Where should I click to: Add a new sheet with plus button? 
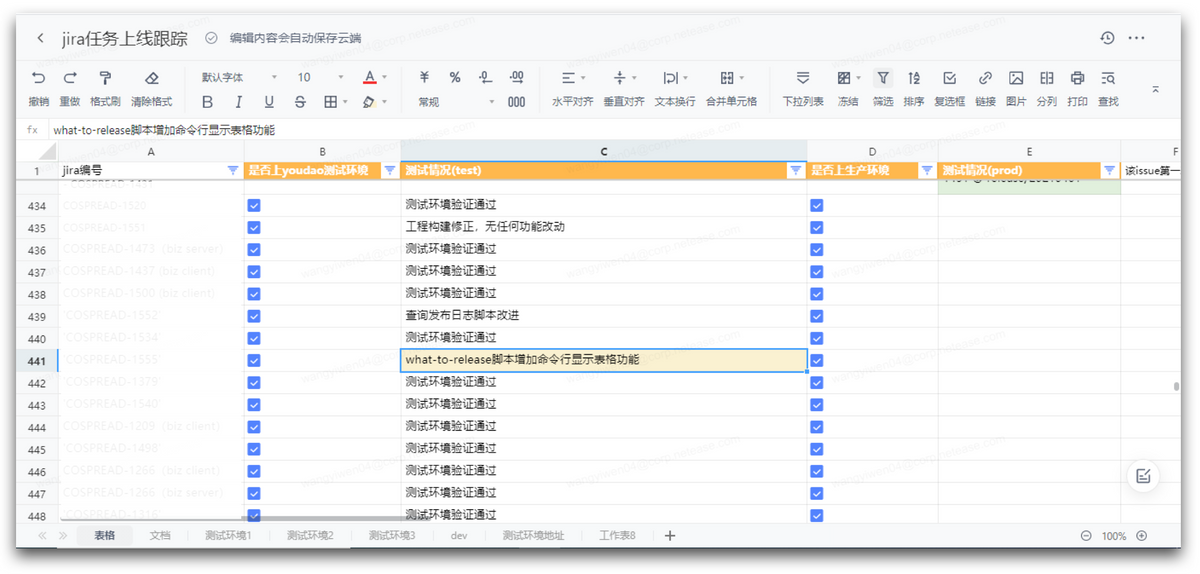pos(670,536)
